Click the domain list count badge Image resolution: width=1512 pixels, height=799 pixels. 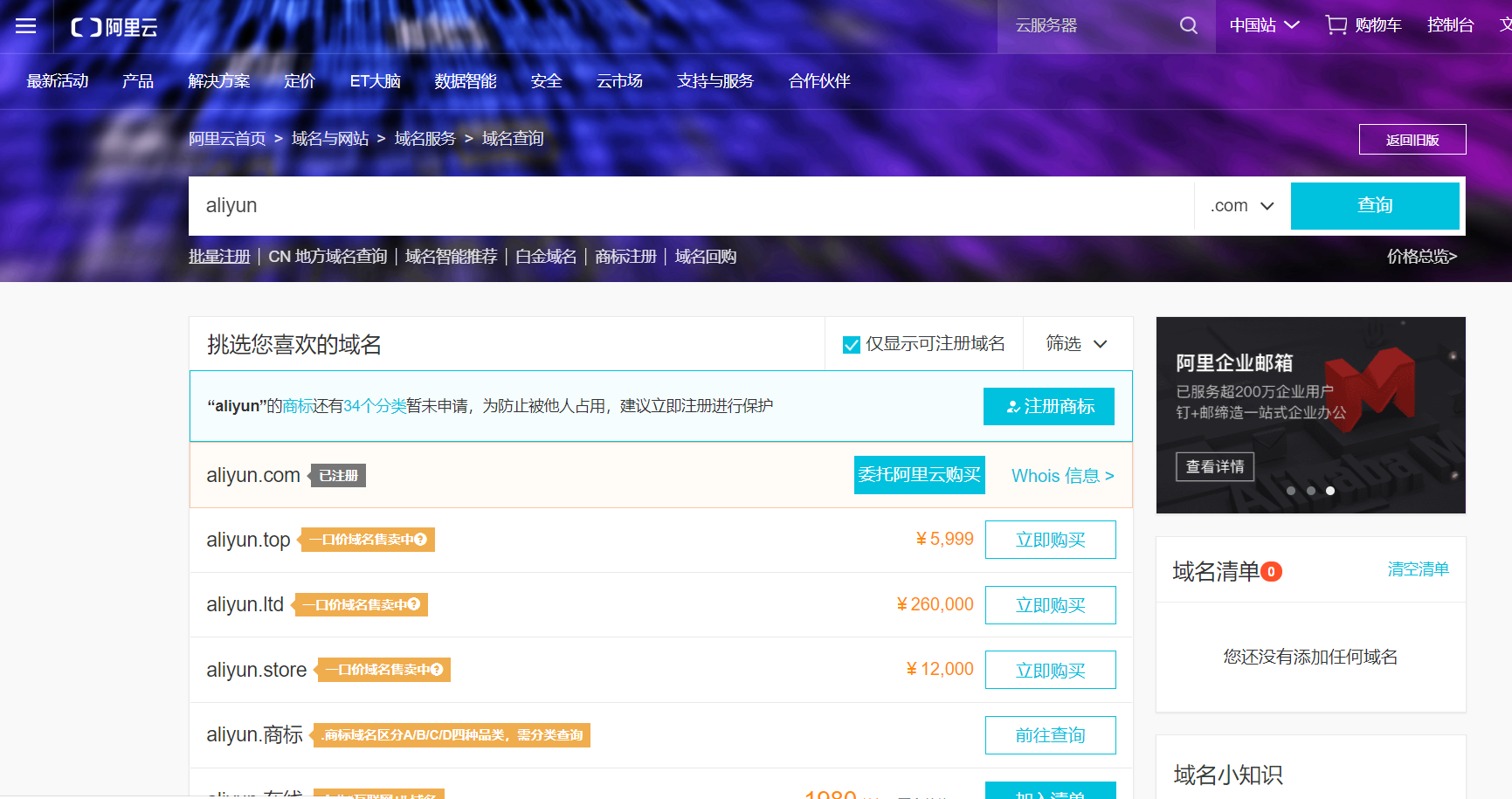tap(1271, 572)
